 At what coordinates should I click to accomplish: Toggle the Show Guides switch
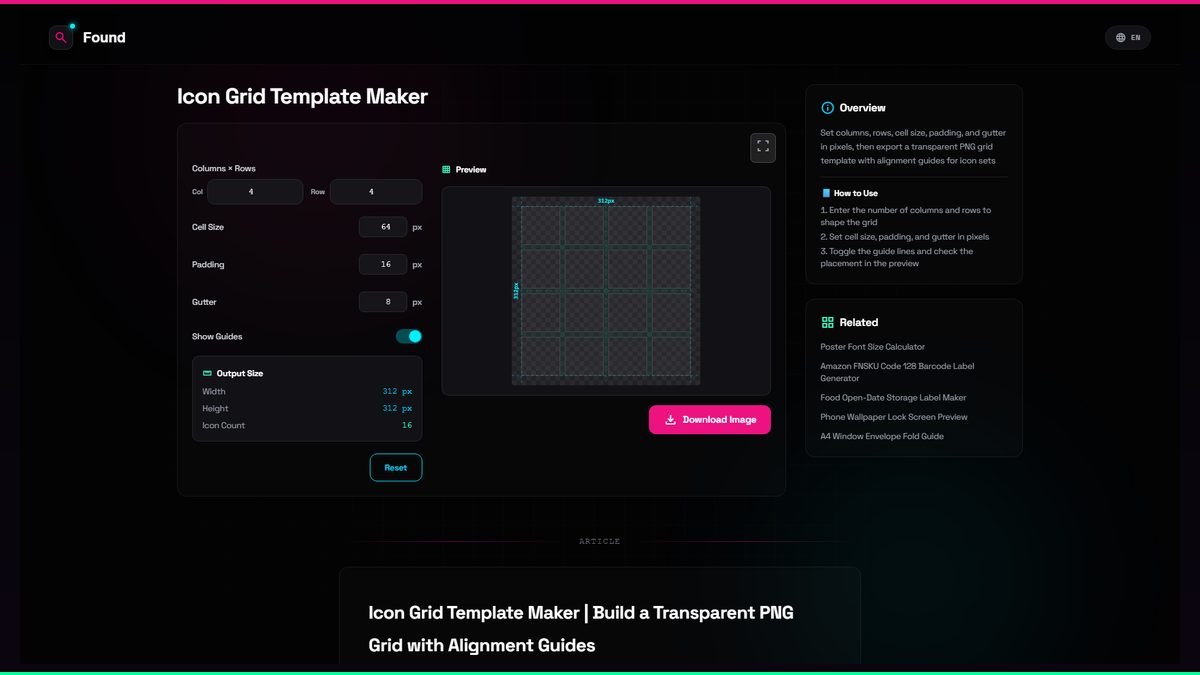click(409, 337)
